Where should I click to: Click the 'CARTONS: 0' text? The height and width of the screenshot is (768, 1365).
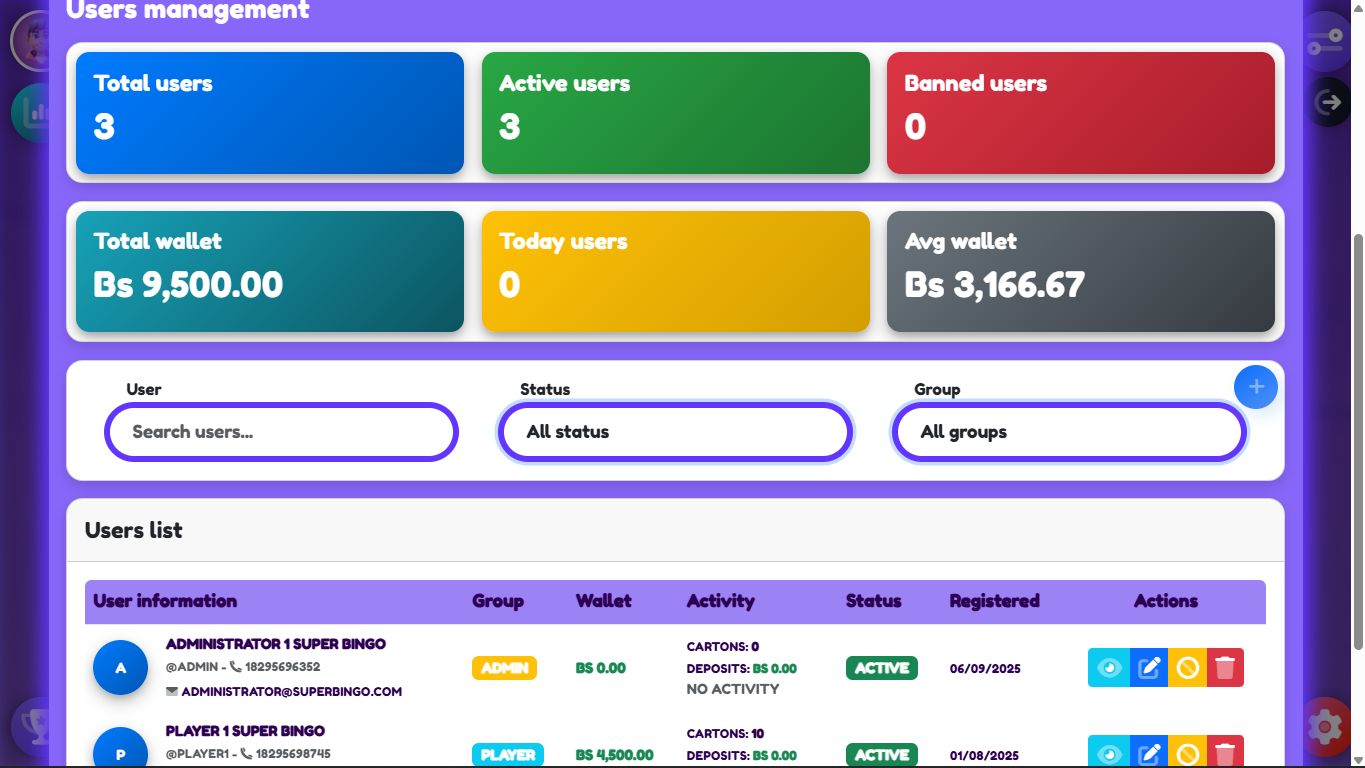tap(723, 646)
